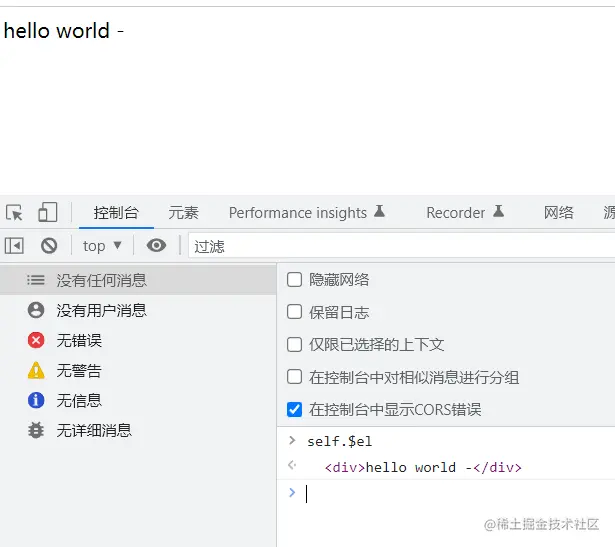This screenshot has width=615, height=547.
Task: Click the user icon beside 没有用户消息
Action: pyautogui.click(x=36, y=310)
